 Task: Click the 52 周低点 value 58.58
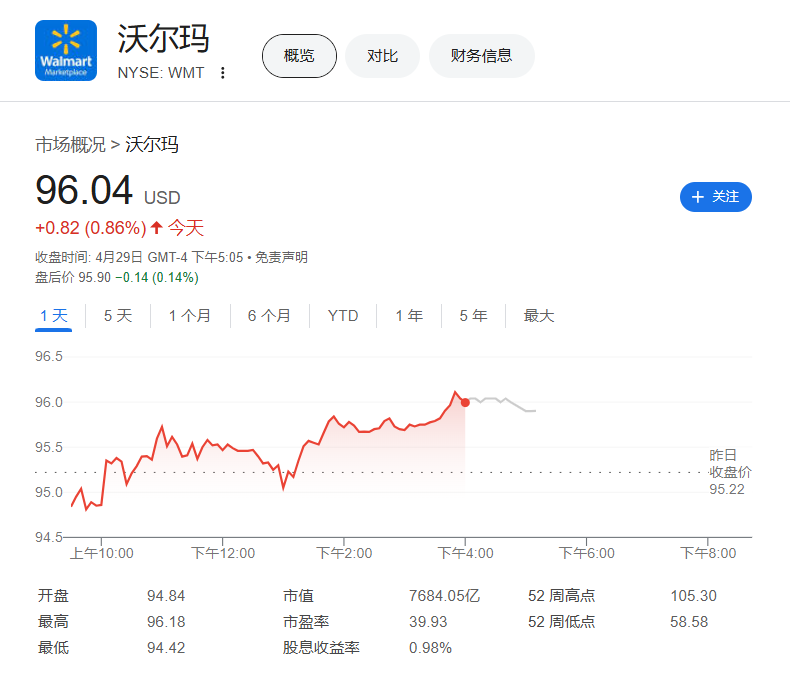(x=689, y=622)
